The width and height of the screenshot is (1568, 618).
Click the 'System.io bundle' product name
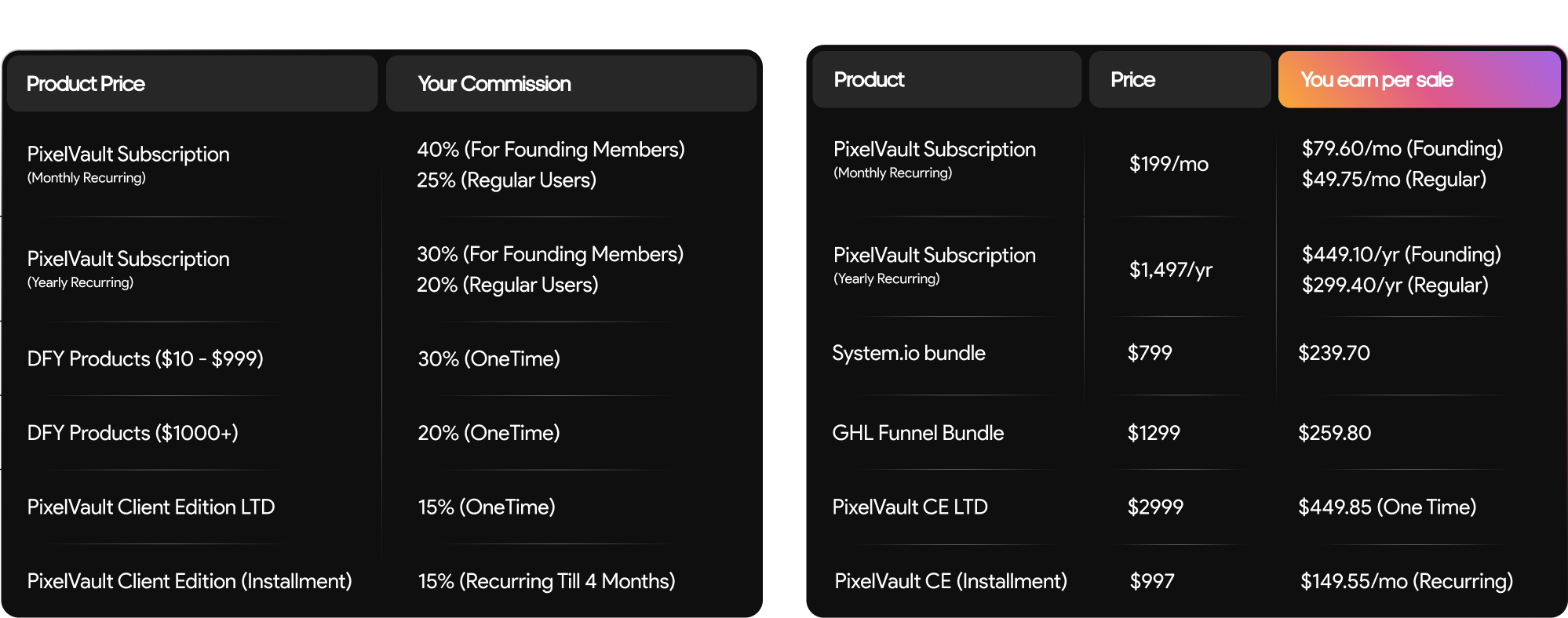909,353
